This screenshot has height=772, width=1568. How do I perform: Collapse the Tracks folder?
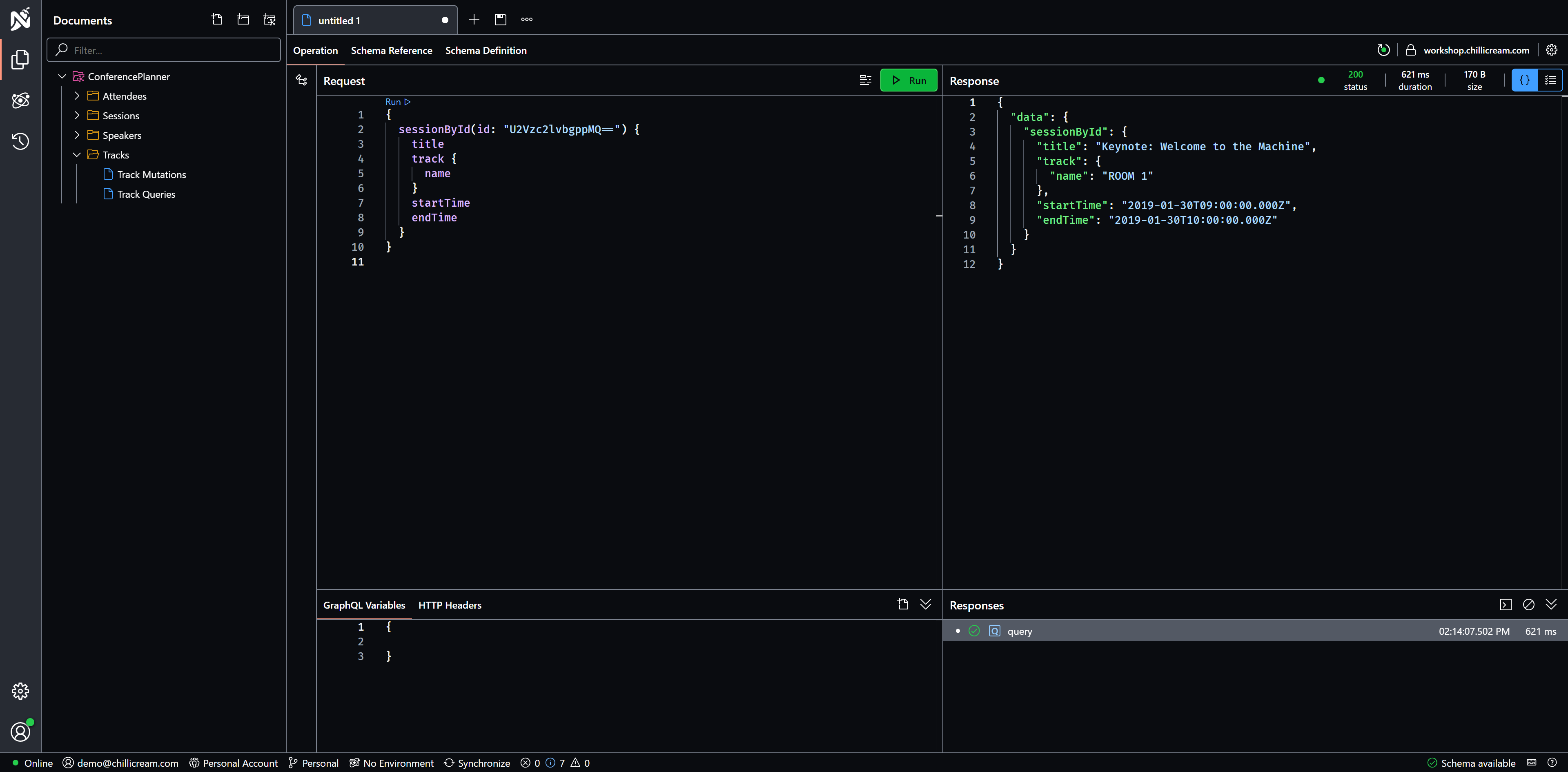pyautogui.click(x=77, y=155)
